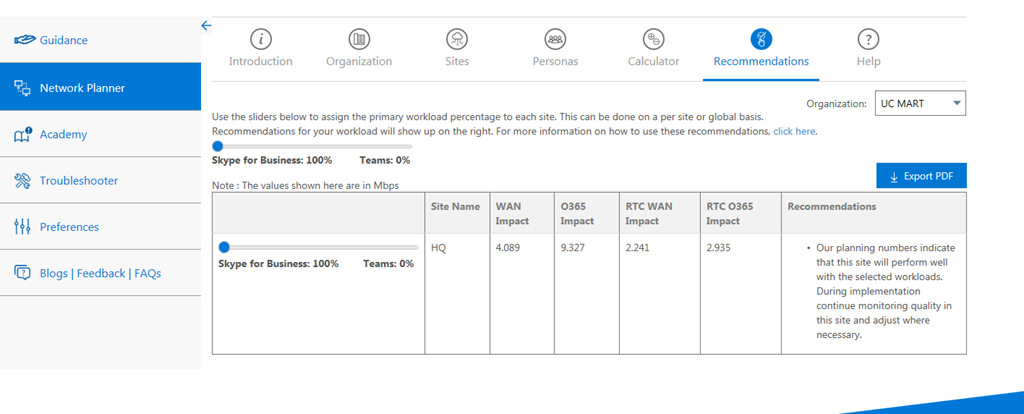Image resolution: width=1024 pixels, height=414 pixels.
Task: Switch to the Recommendations tab
Action: point(761,61)
